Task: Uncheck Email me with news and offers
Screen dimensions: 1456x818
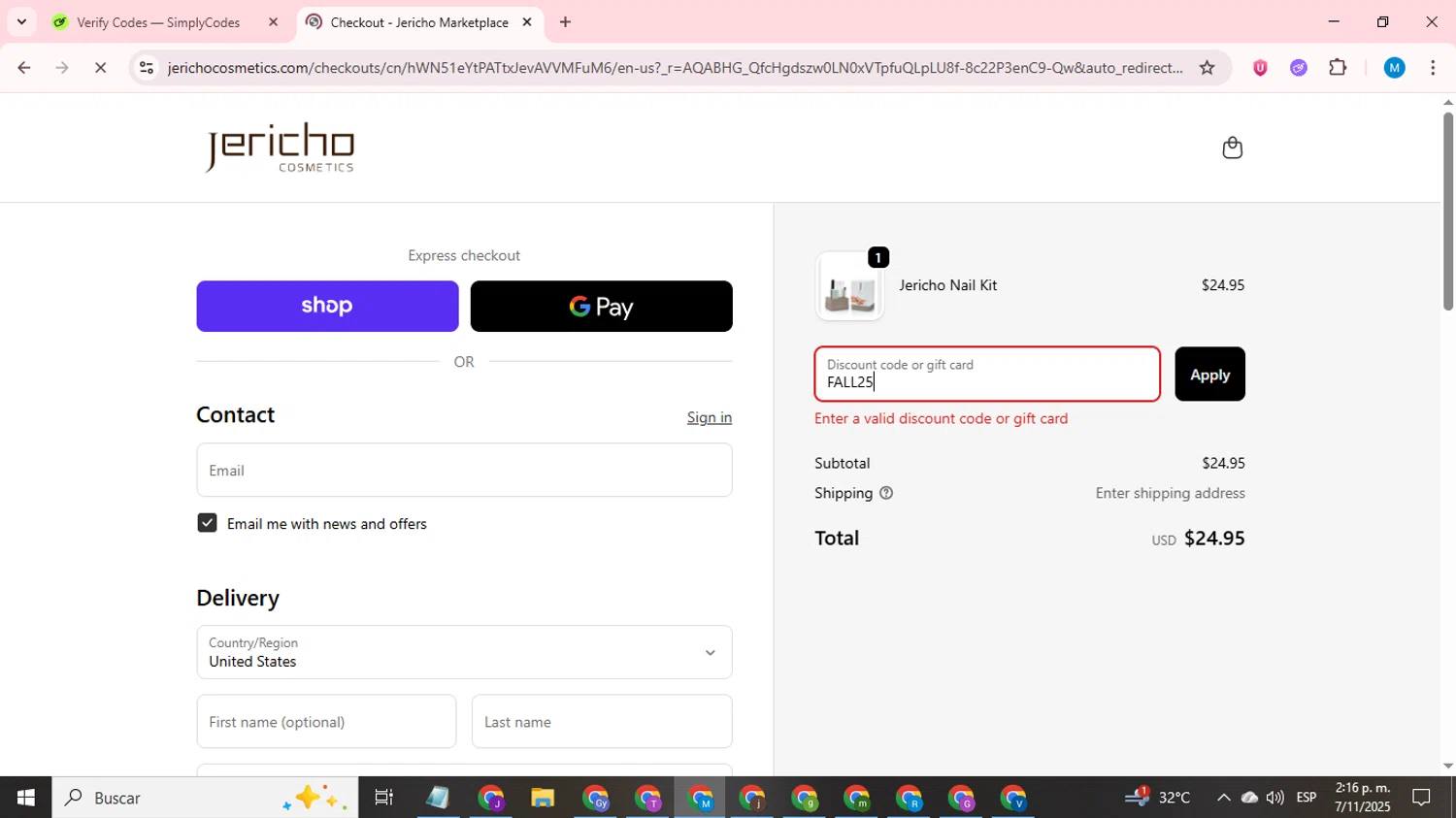Action: click(x=207, y=523)
